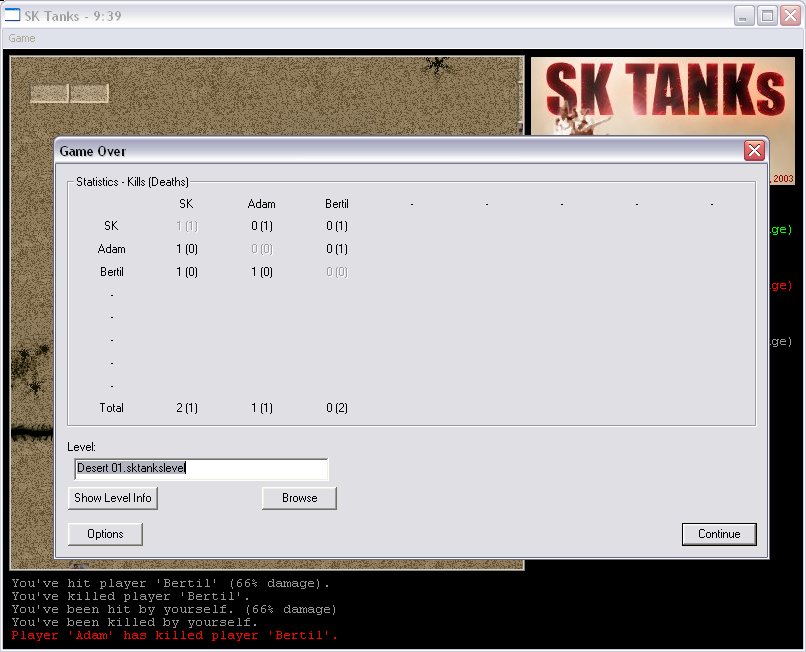This screenshot has height=652, width=806.
Task: Open the Game menu
Action: coord(22,38)
